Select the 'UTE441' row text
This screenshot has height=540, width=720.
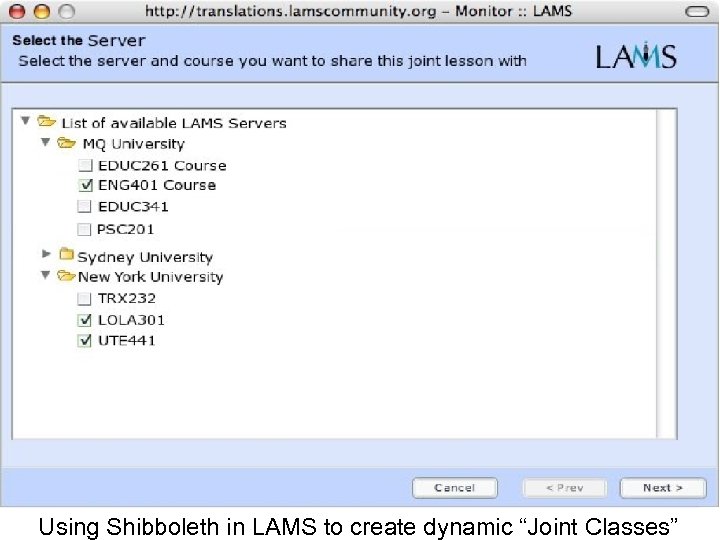(127, 341)
